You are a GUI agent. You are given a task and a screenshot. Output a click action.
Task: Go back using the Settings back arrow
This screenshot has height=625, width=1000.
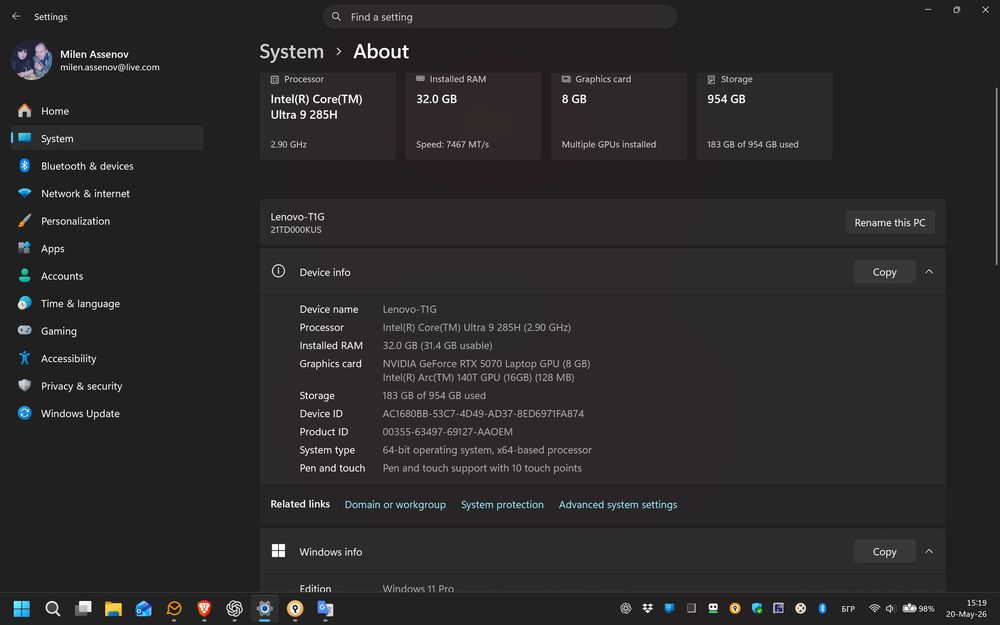tap(17, 17)
